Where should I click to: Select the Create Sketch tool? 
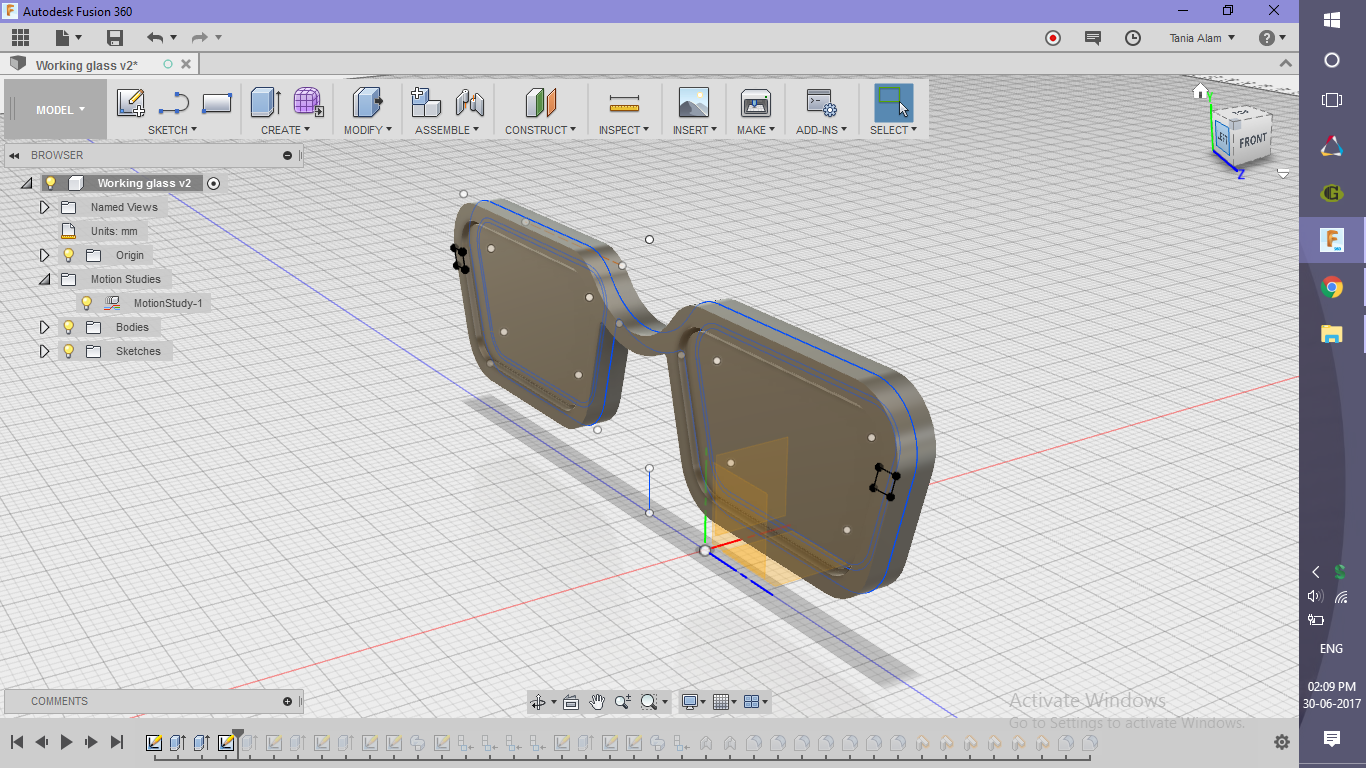pyautogui.click(x=131, y=103)
